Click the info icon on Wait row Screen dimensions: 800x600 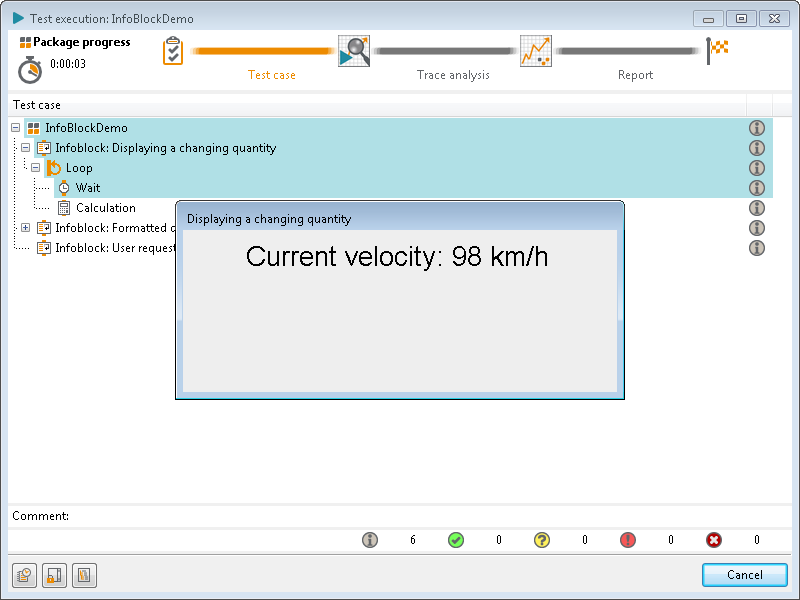tap(757, 188)
